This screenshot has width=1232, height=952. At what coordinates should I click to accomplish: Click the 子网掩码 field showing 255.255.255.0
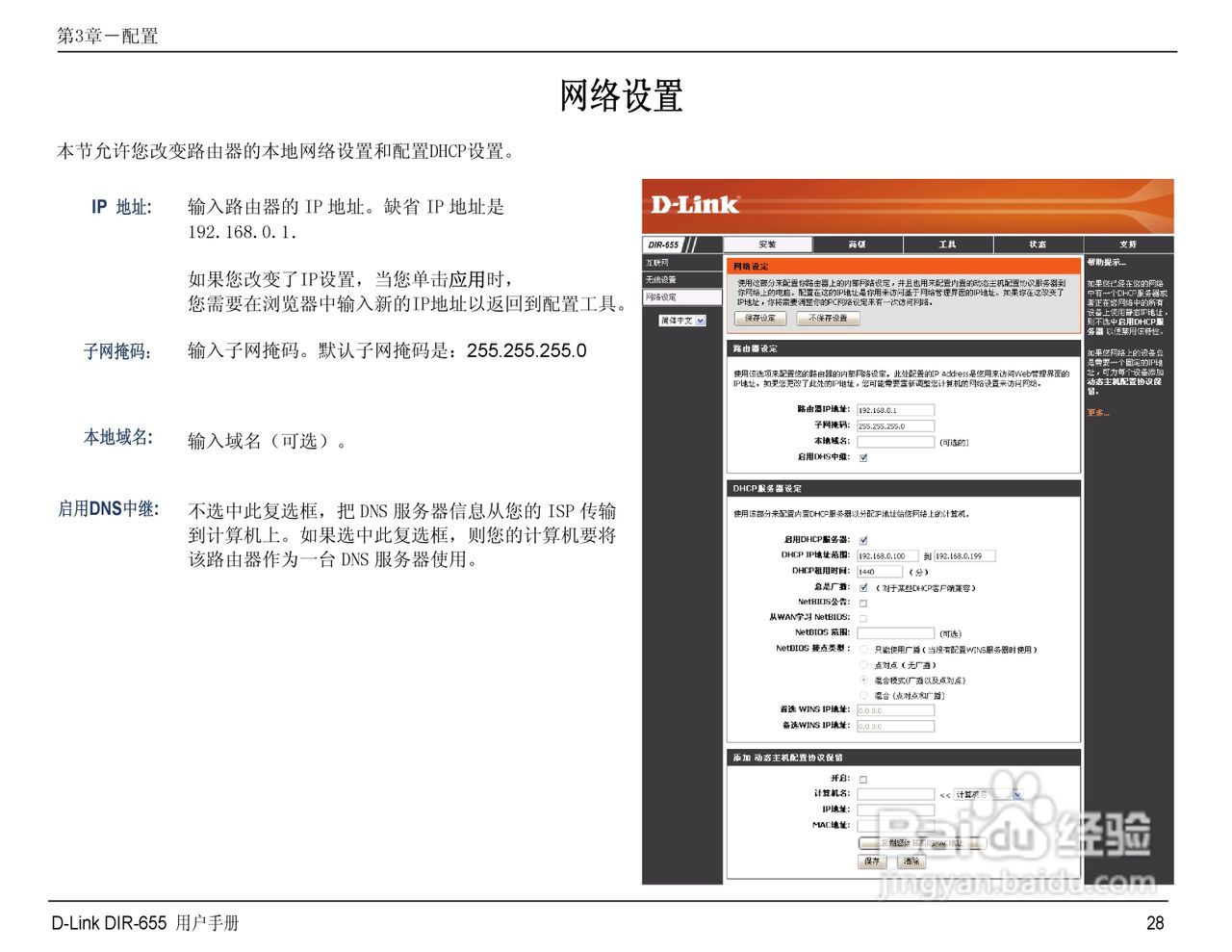(895, 425)
